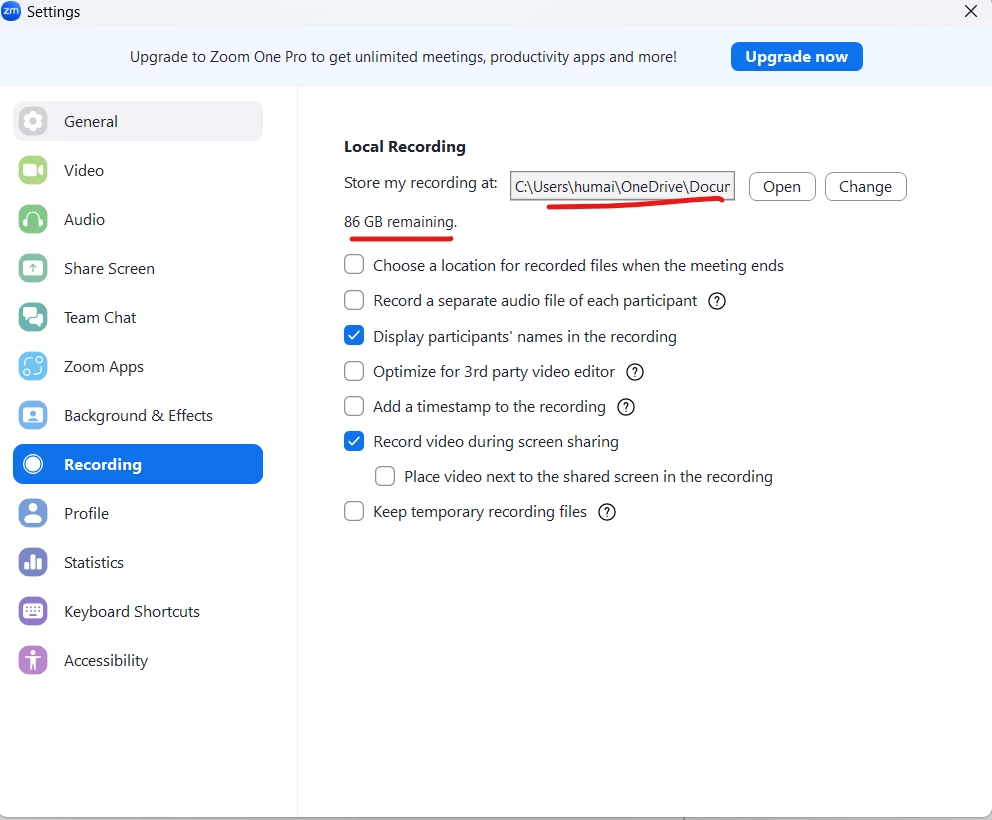
Task: Select the Statistics label
Action: point(94,562)
